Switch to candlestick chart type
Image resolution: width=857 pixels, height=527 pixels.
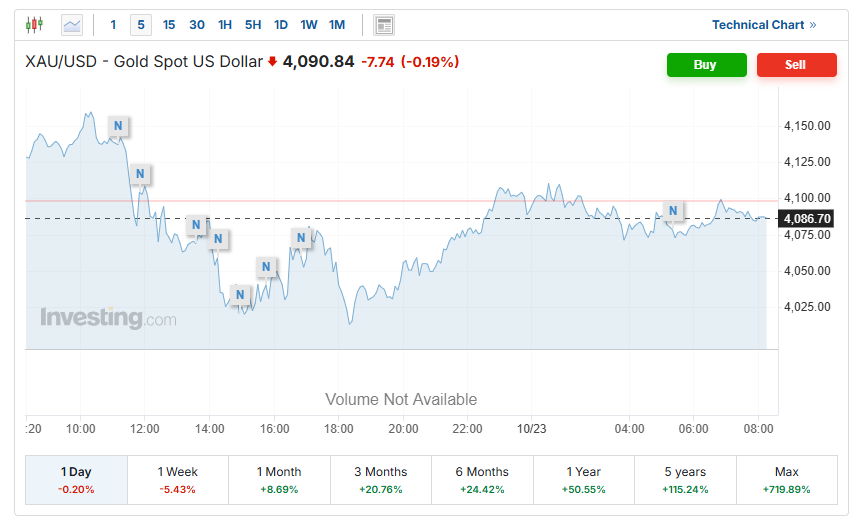coord(35,24)
